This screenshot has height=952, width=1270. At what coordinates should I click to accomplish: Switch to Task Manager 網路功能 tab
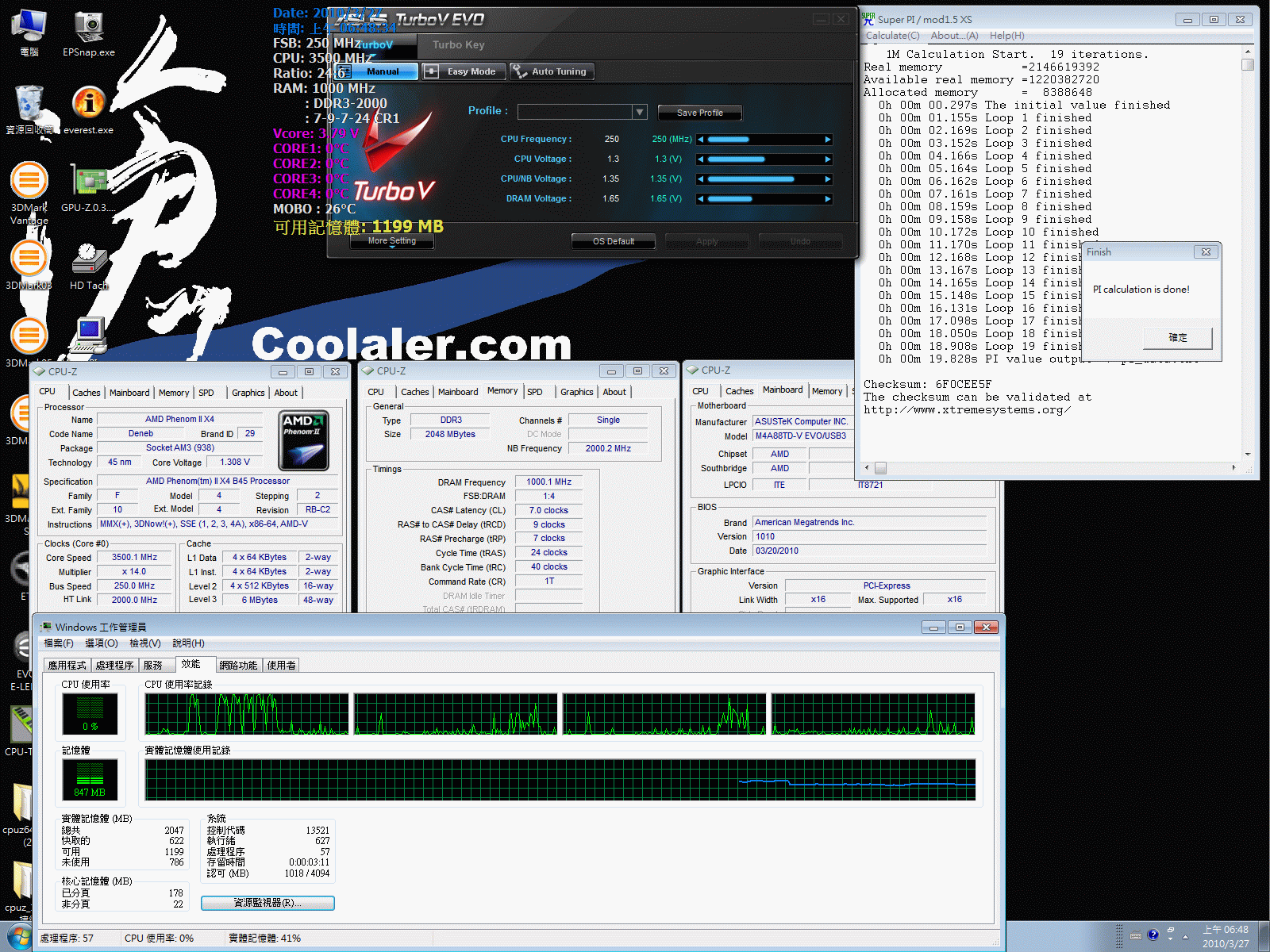238,666
